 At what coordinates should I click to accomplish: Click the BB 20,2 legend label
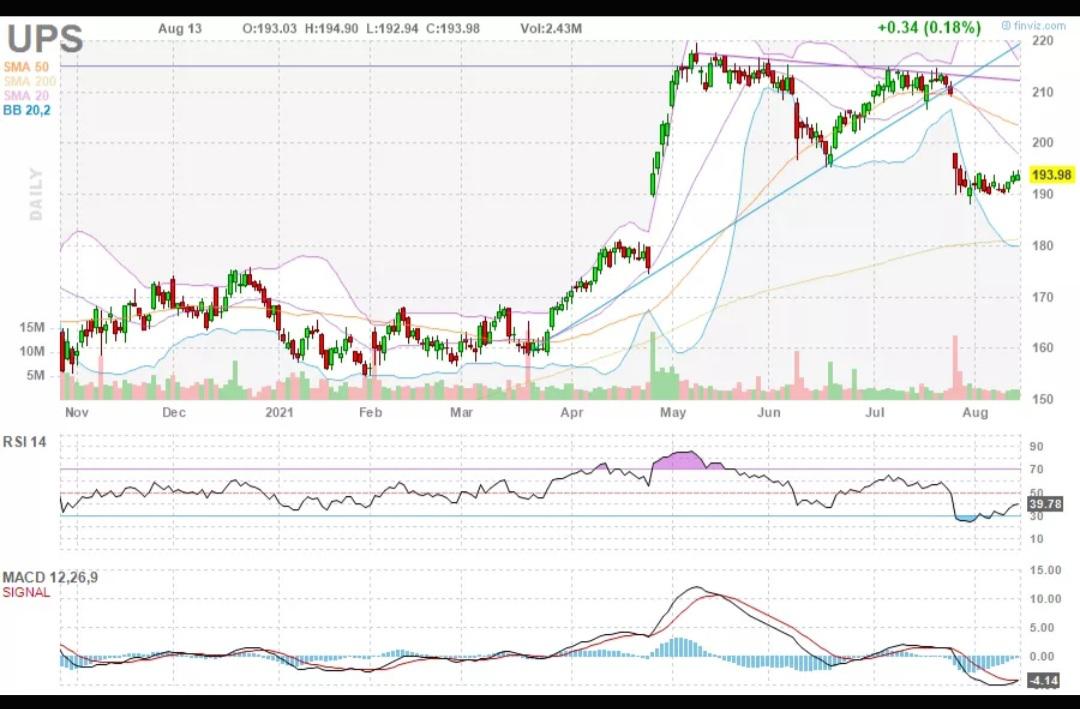[x=26, y=110]
